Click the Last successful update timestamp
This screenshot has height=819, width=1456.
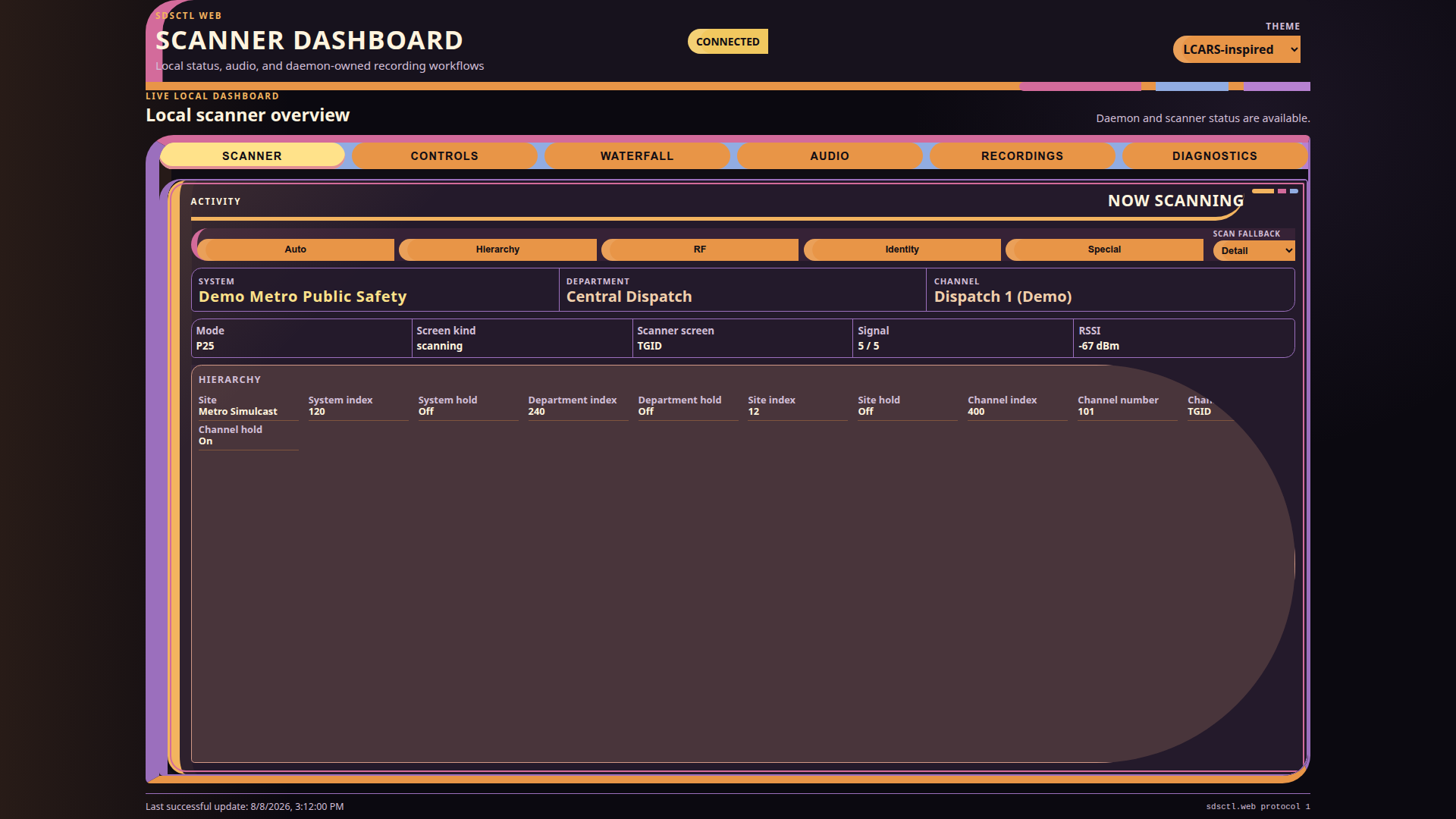[245, 807]
